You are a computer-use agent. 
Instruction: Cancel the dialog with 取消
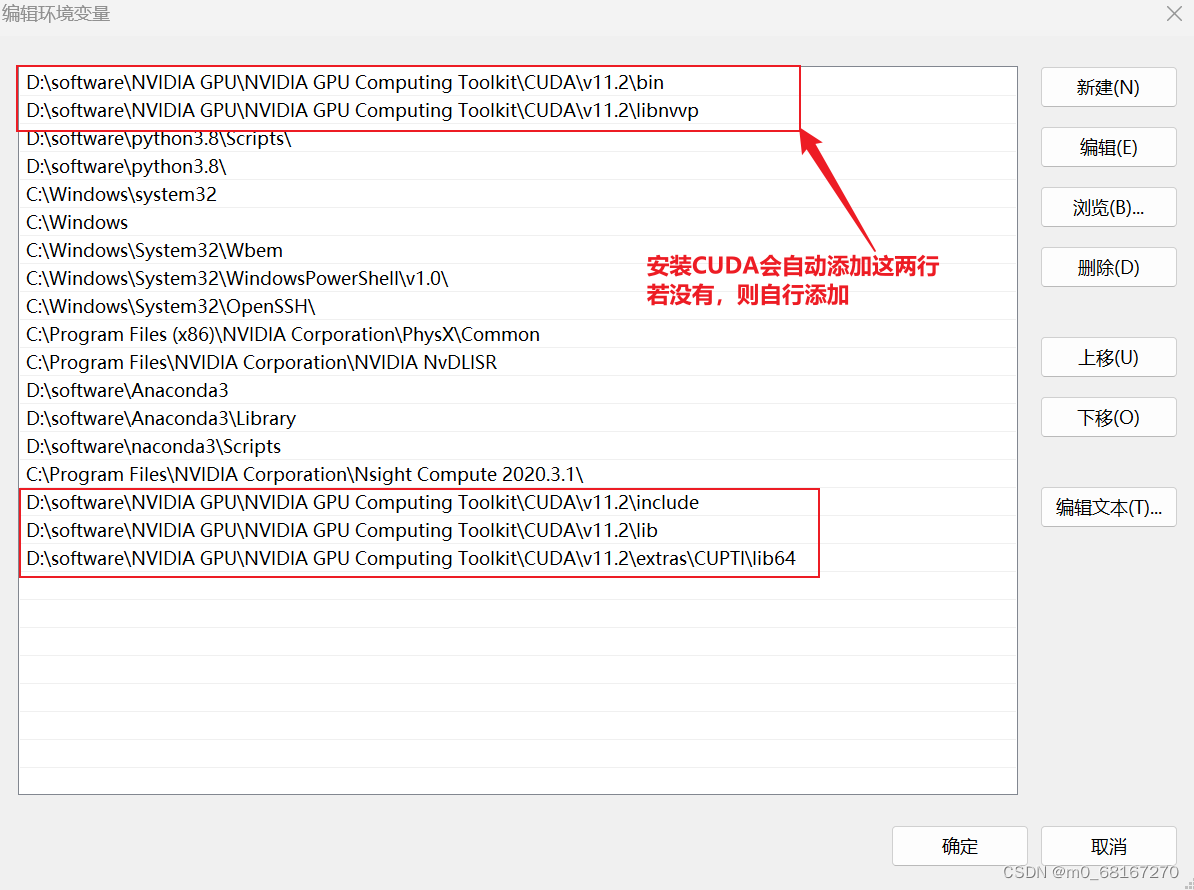pyautogui.click(x=1108, y=846)
